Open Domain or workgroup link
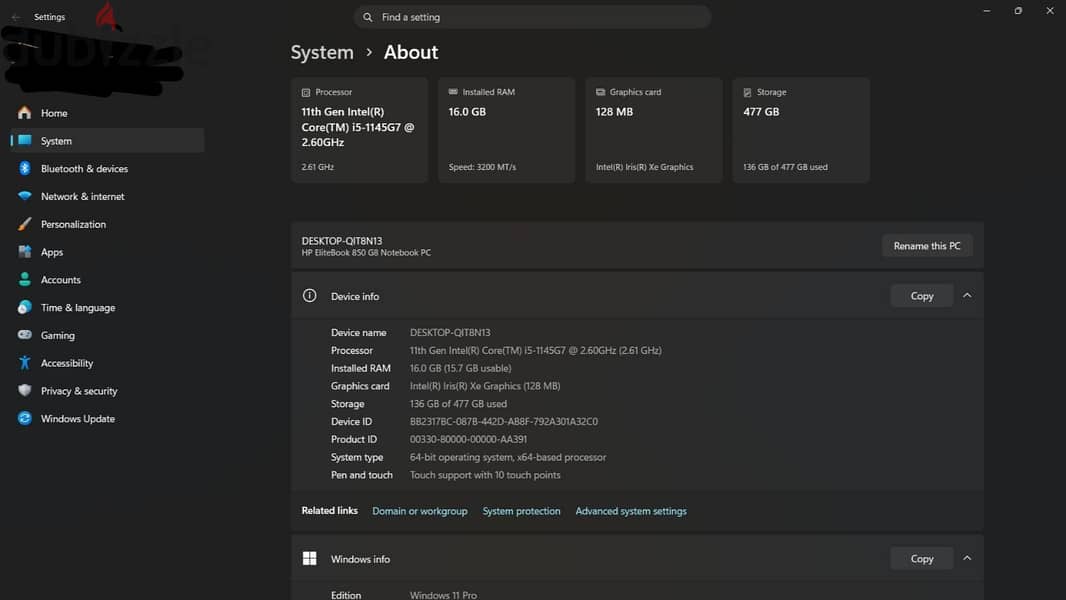The image size is (1066, 600). [x=419, y=511]
